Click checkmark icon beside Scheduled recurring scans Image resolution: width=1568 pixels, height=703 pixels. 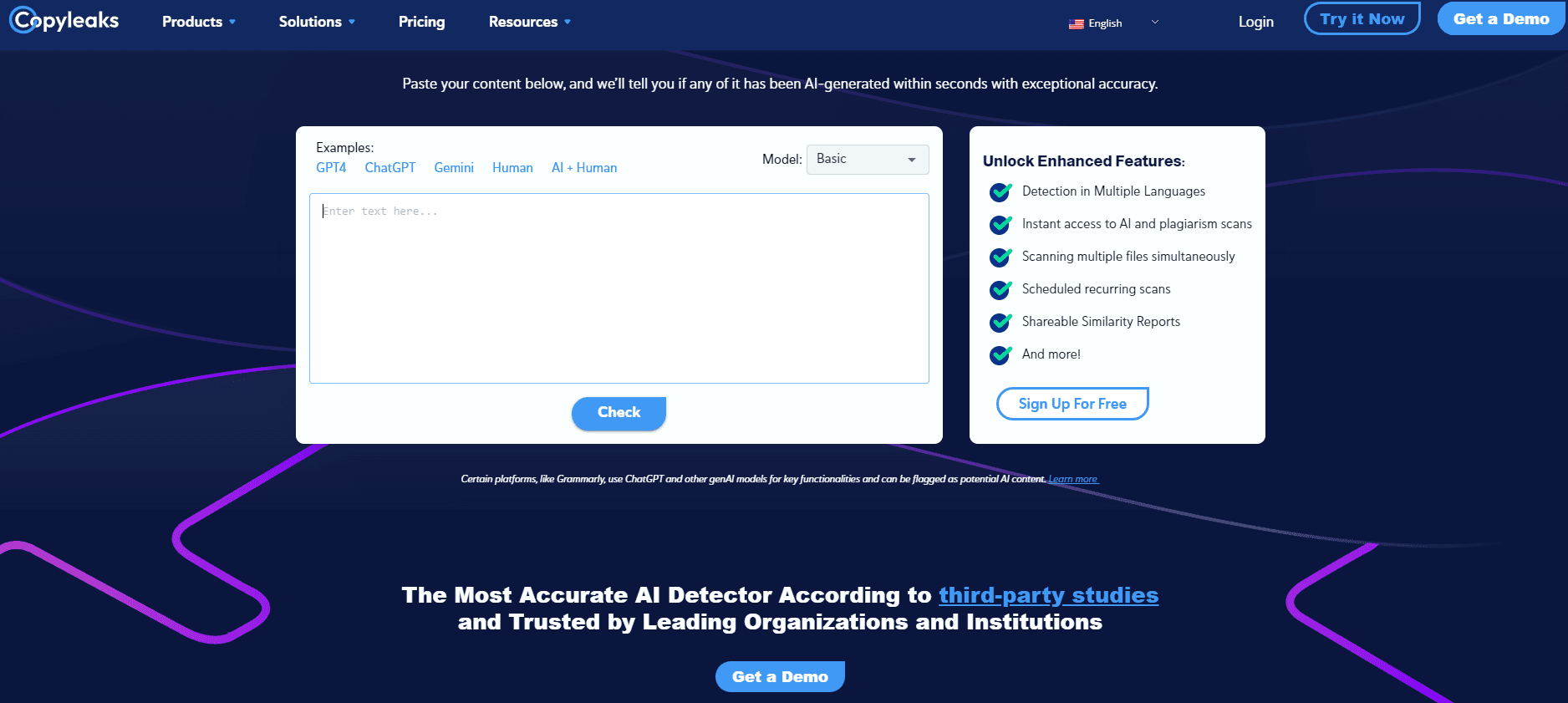[1000, 290]
